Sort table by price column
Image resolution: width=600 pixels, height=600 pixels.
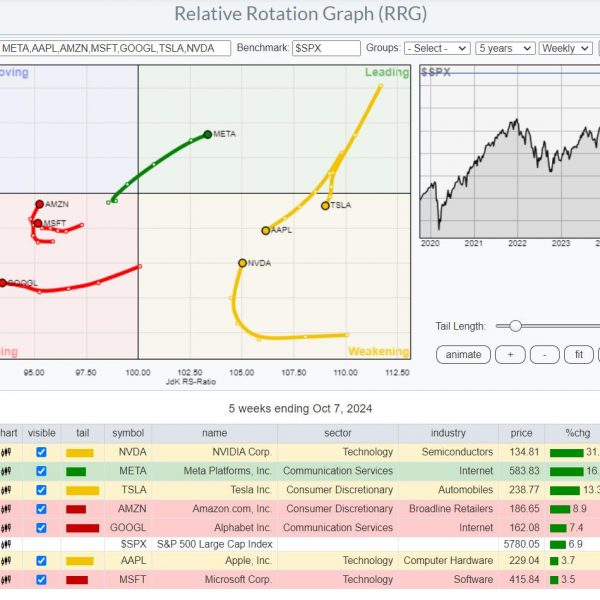(x=521, y=433)
